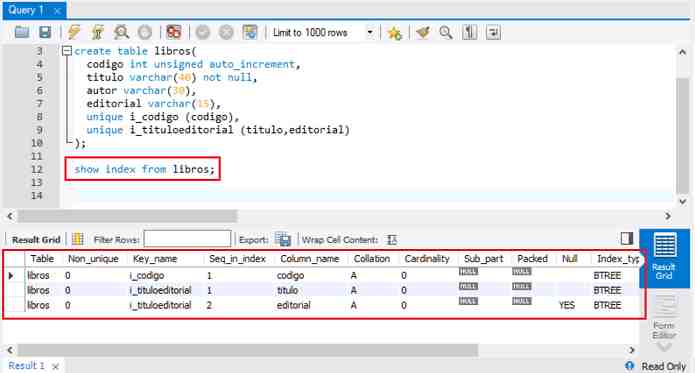Sort by Collation column header
Image resolution: width=695 pixels, height=373 pixels.
(x=371, y=259)
